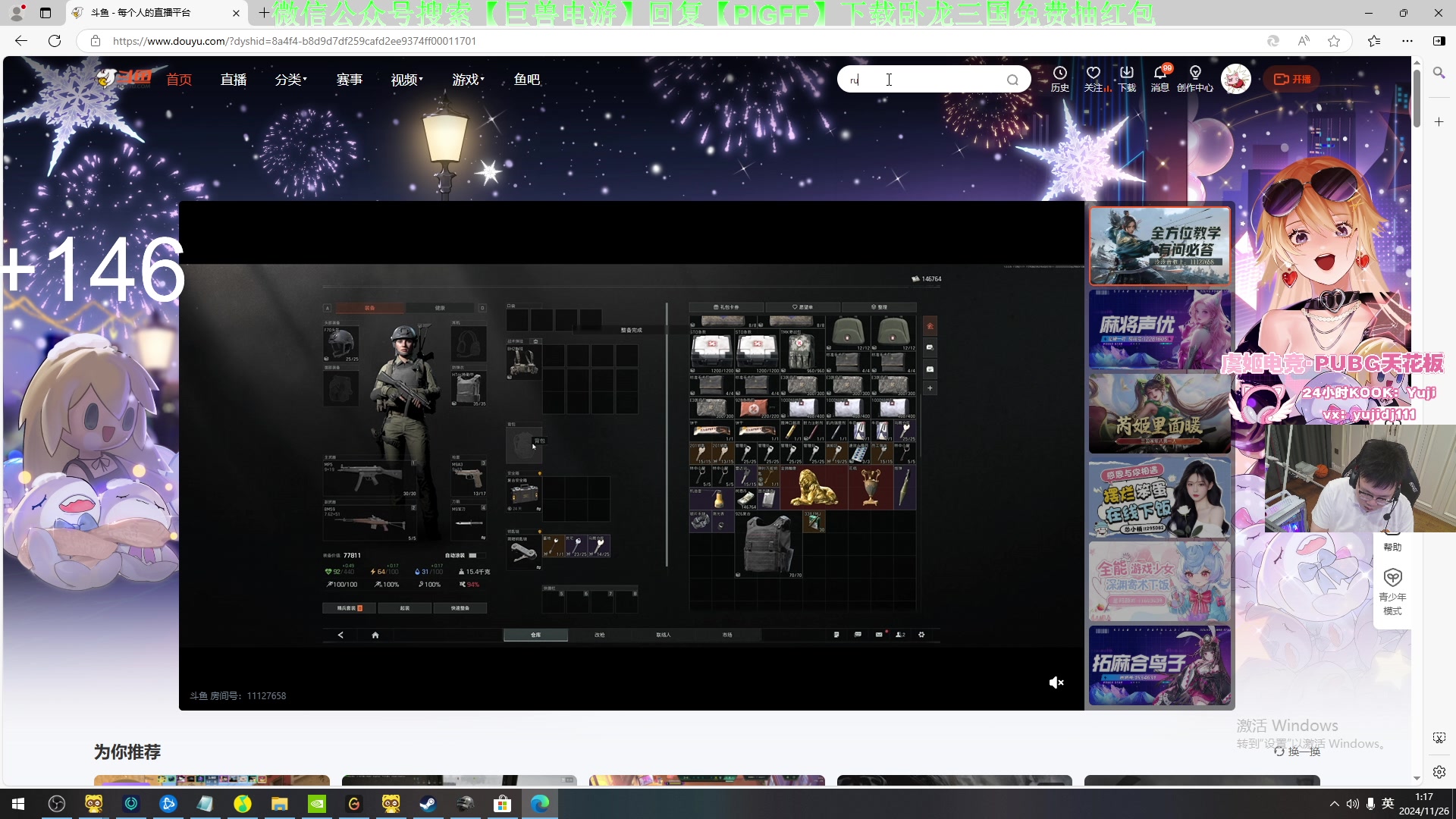
Task: Click the 帮助 help link
Action: tap(1392, 547)
